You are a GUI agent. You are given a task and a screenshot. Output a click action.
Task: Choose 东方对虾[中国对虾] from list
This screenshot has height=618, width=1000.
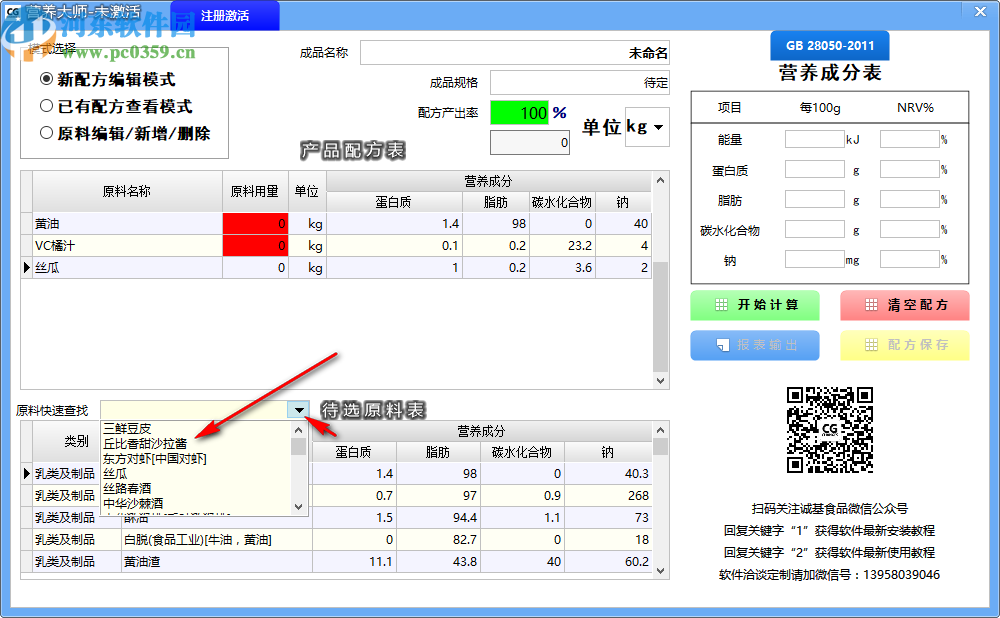click(x=155, y=459)
